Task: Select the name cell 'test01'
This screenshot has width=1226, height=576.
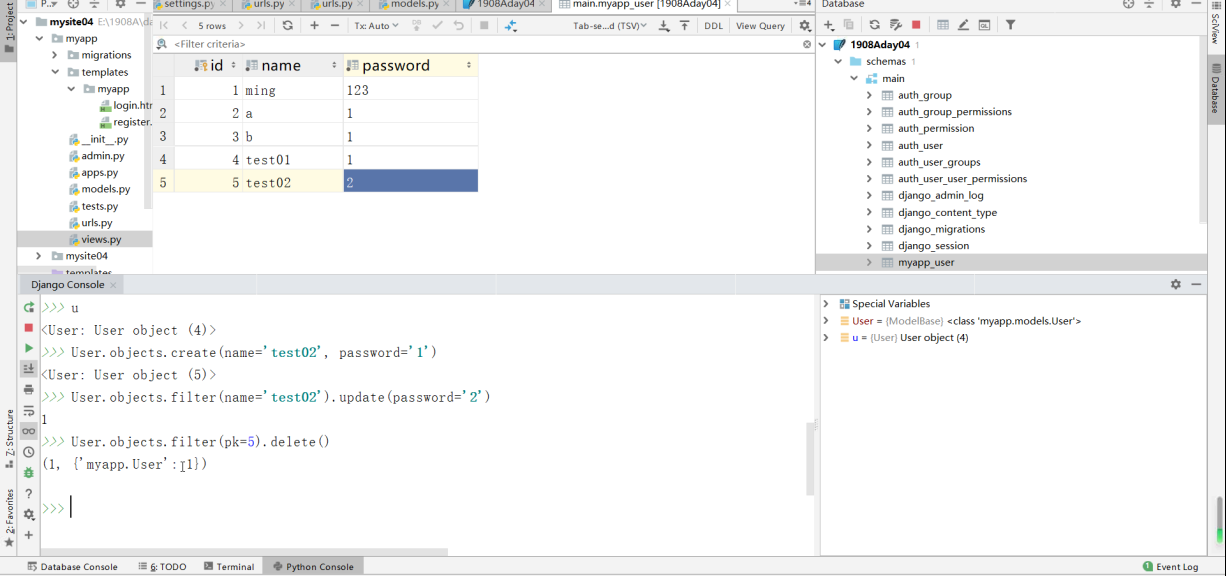Action: click(x=292, y=159)
